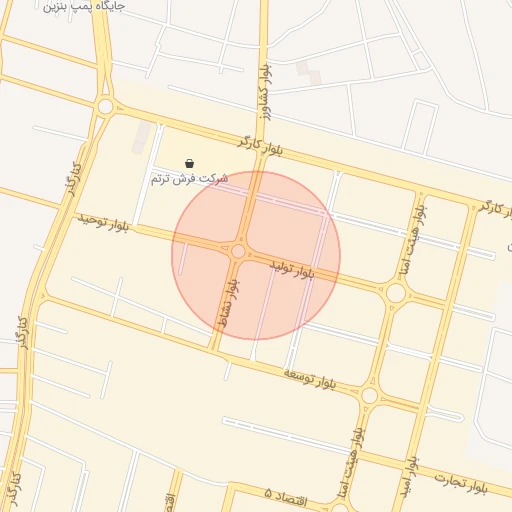This screenshot has height=512, width=512.
Task: Click the بلوار تجارت street label
Action: pos(461,483)
